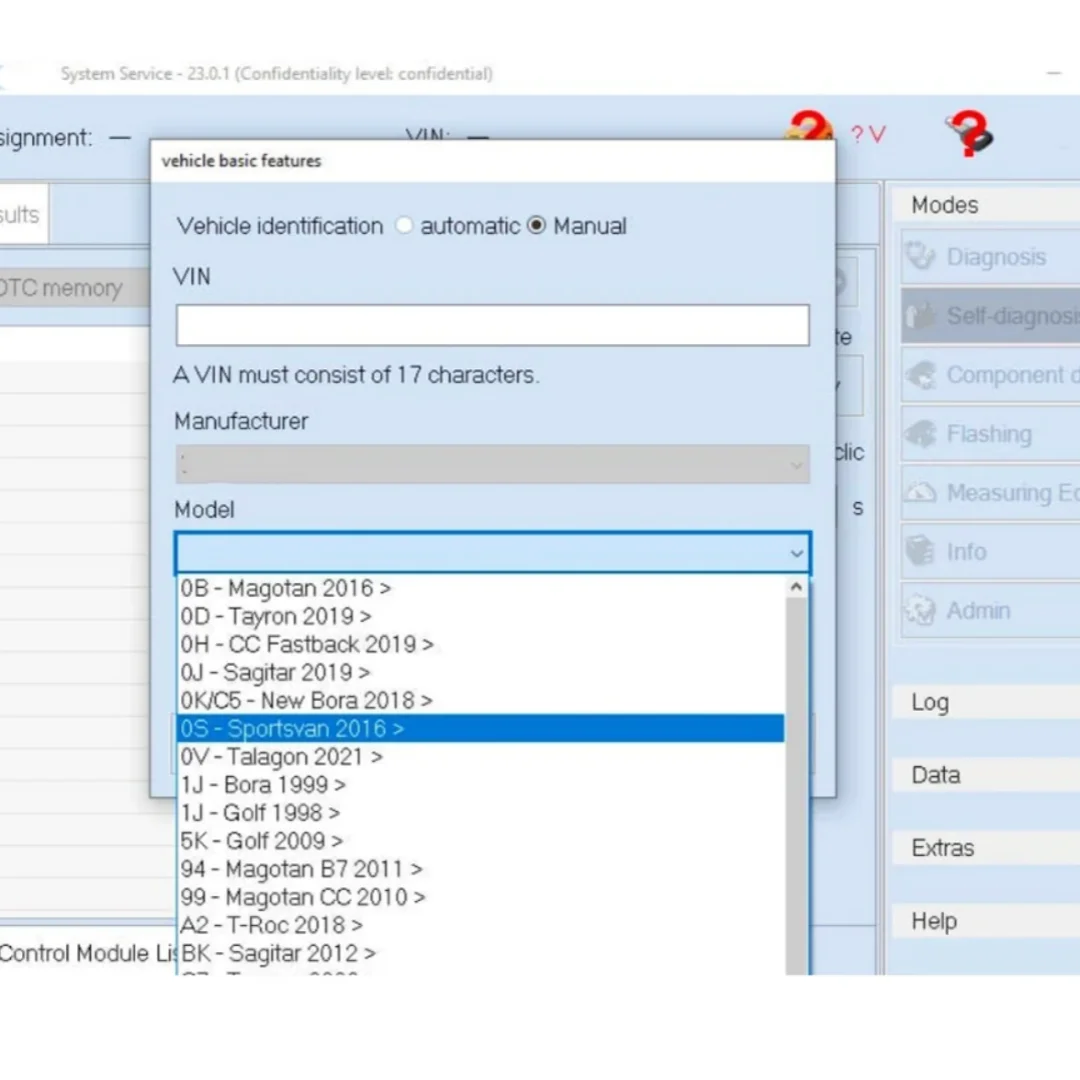Click the Component diagnosis icon
The height and width of the screenshot is (1080, 1080).
[x=920, y=375]
